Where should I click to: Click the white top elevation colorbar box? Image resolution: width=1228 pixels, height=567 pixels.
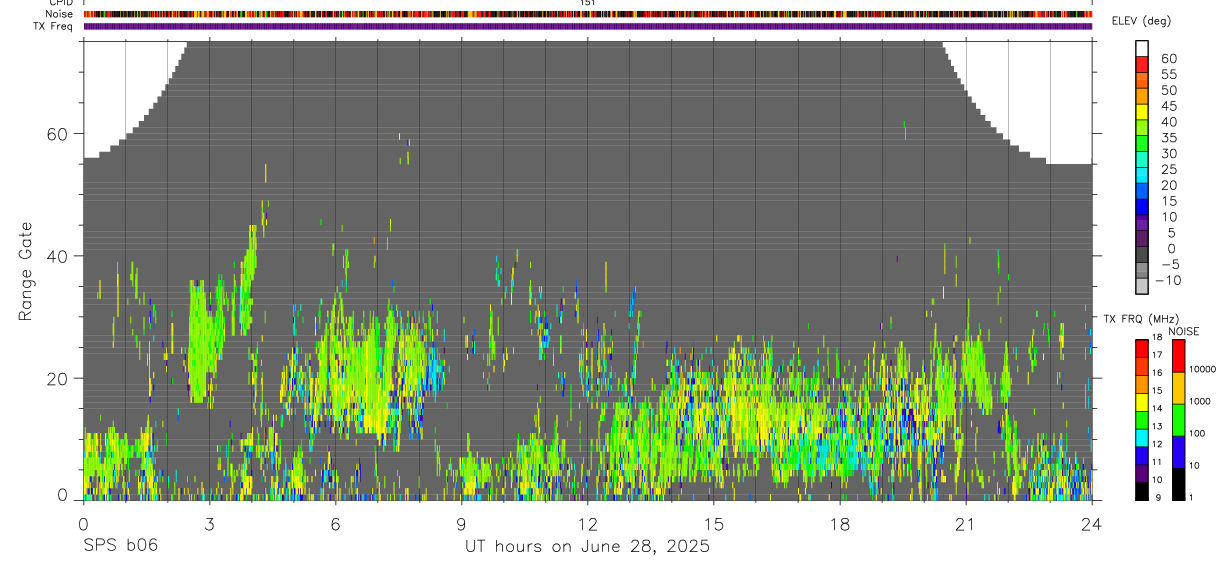coord(1142,49)
